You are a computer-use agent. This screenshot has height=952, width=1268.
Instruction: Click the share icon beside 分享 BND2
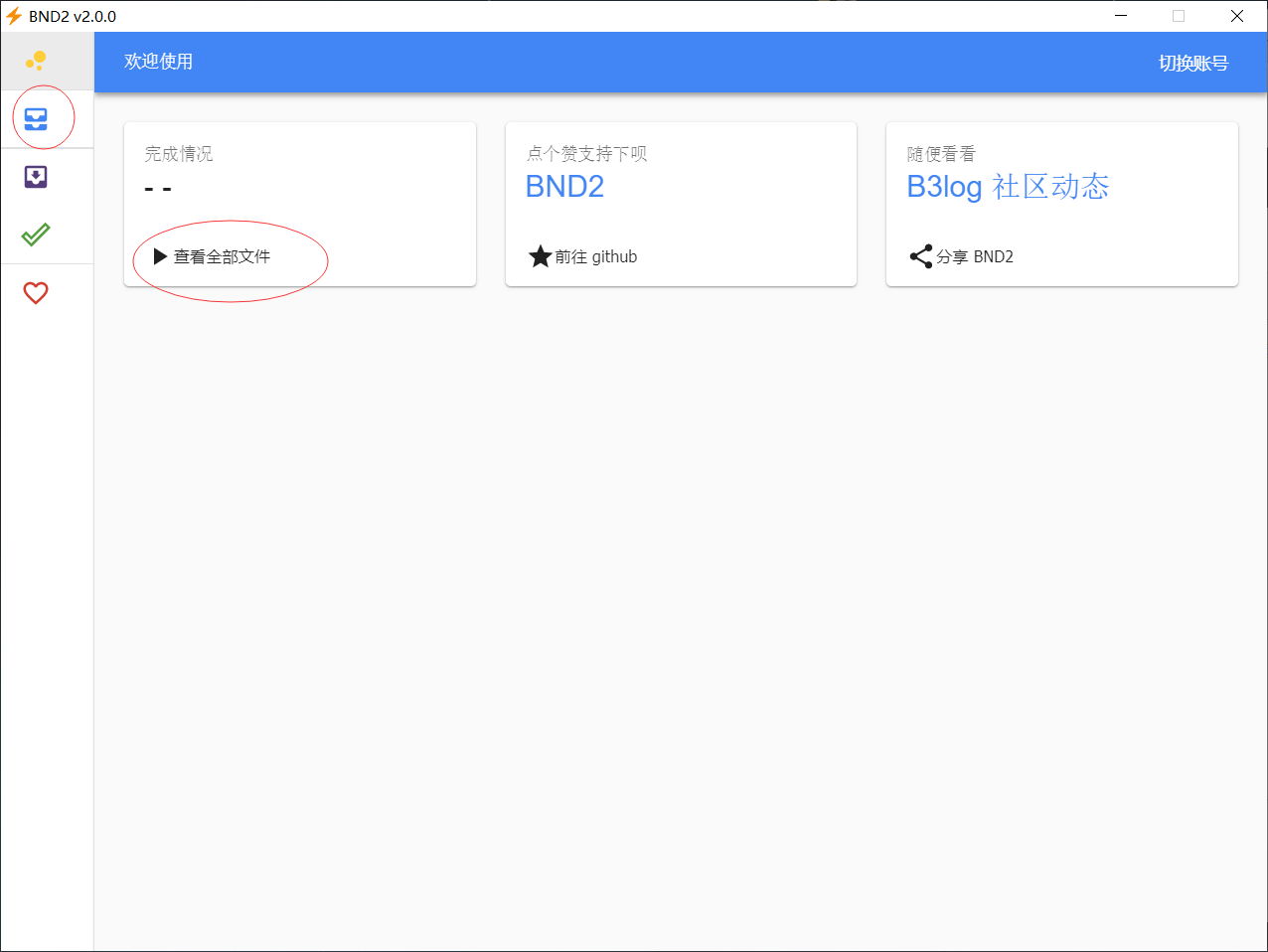[x=921, y=256]
